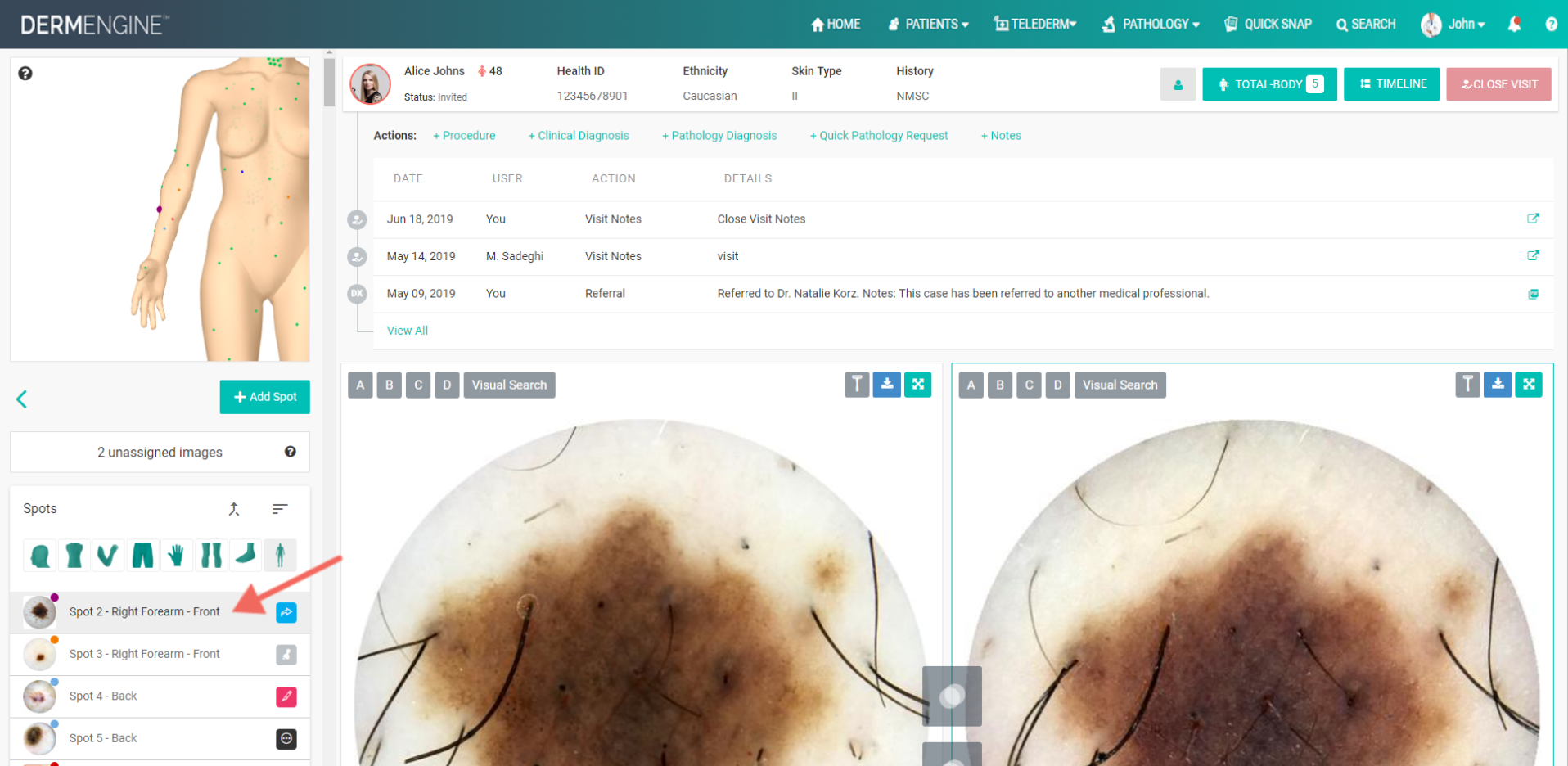Click text tool icon in left viewer
The height and width of the screenshot is (766, 1568).
(856, 385)
